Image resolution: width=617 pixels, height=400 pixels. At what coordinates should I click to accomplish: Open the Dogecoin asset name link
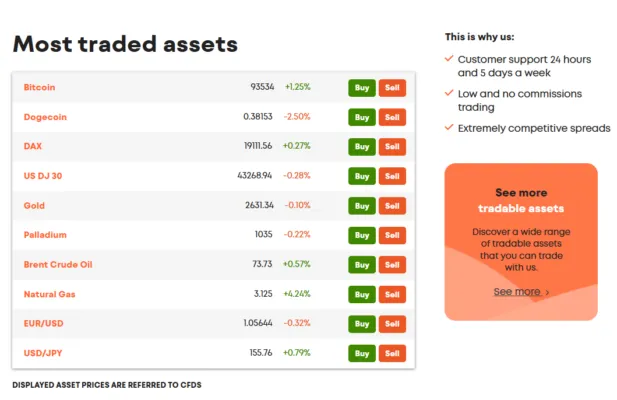pos(44,117)
